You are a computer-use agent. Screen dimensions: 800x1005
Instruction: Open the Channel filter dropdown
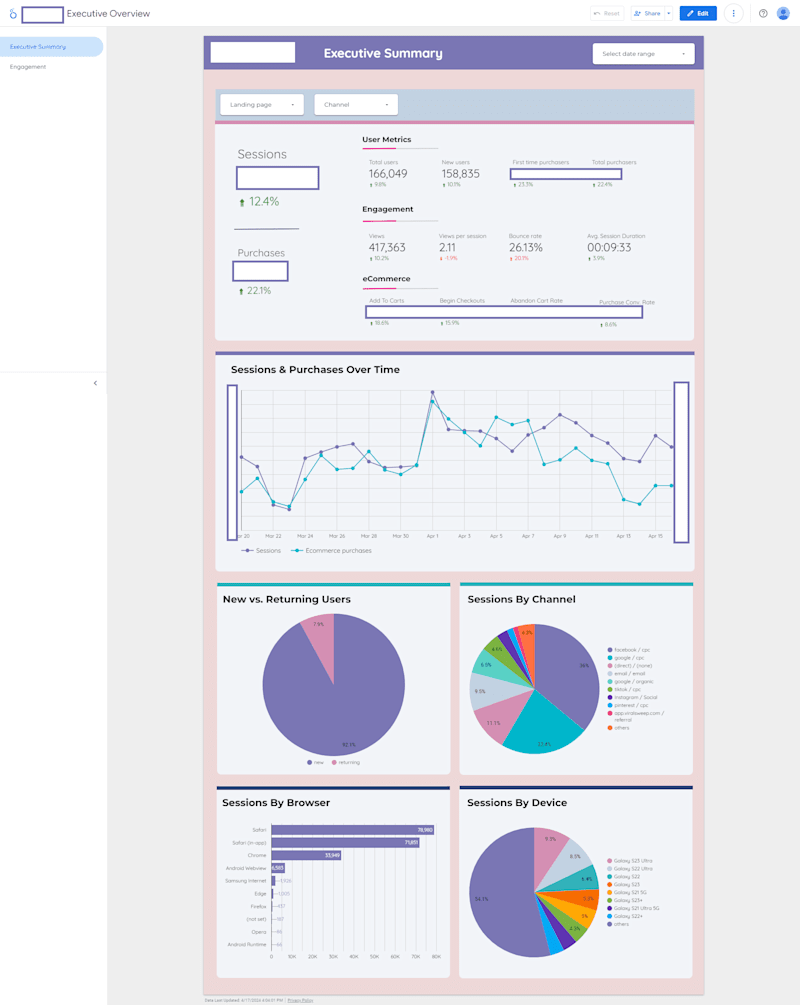click(356, 104)
